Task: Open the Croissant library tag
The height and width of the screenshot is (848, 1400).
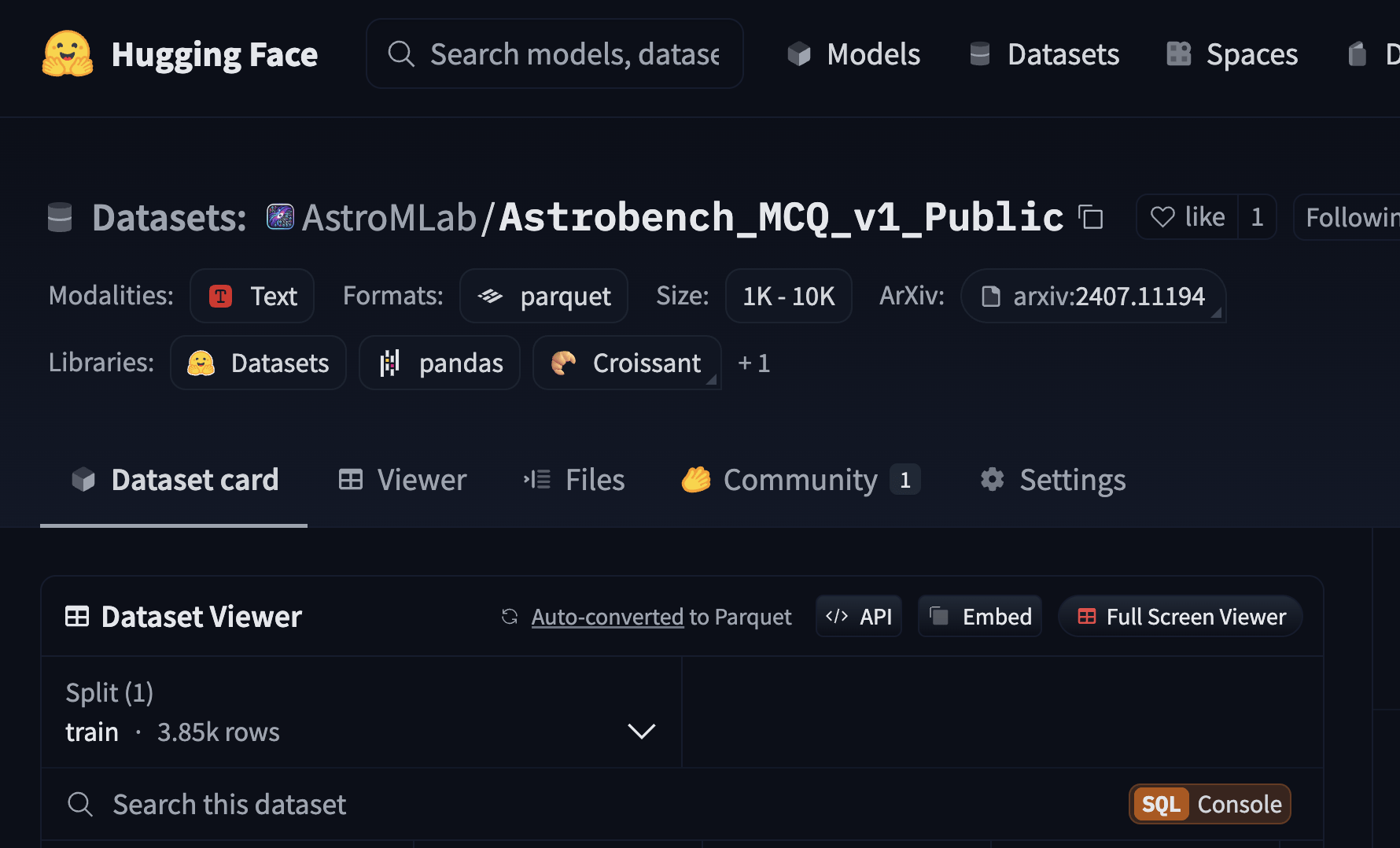Action: pyautogui.click(x=627, y=363)
